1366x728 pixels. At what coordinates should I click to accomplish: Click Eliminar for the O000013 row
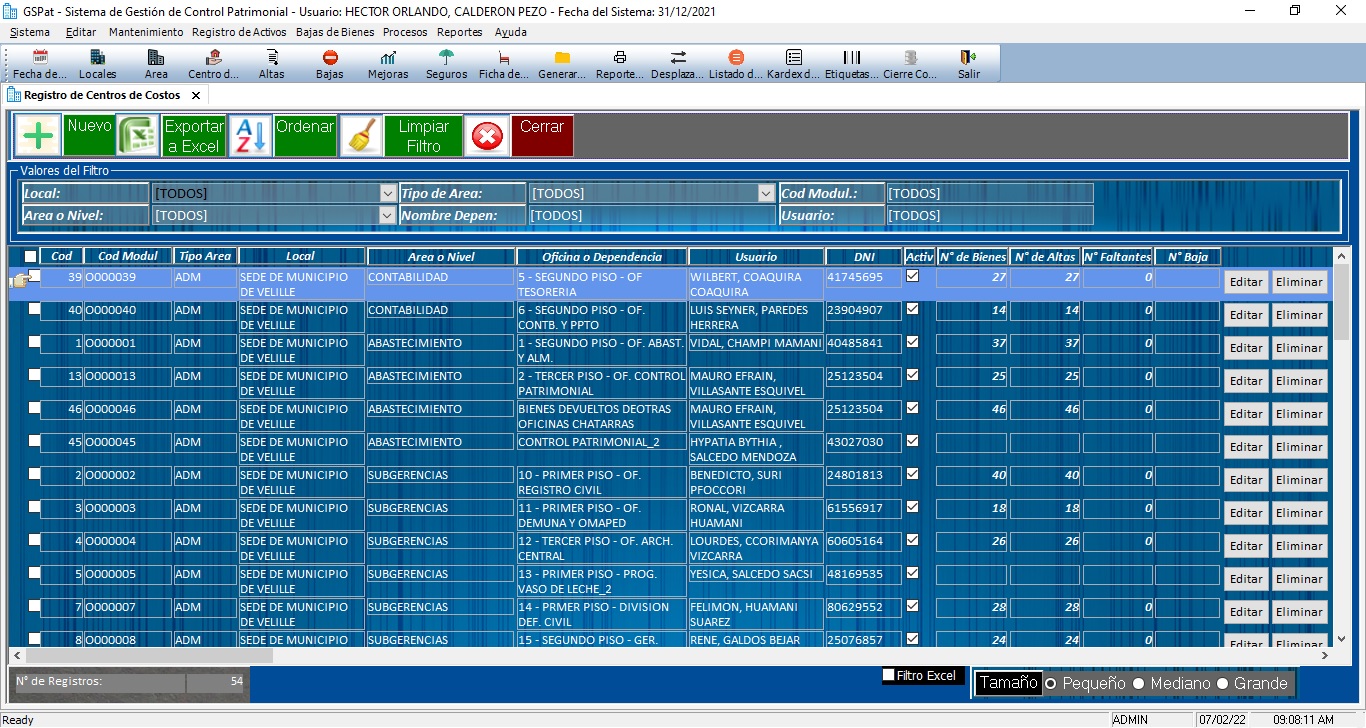click(1299, 381)
